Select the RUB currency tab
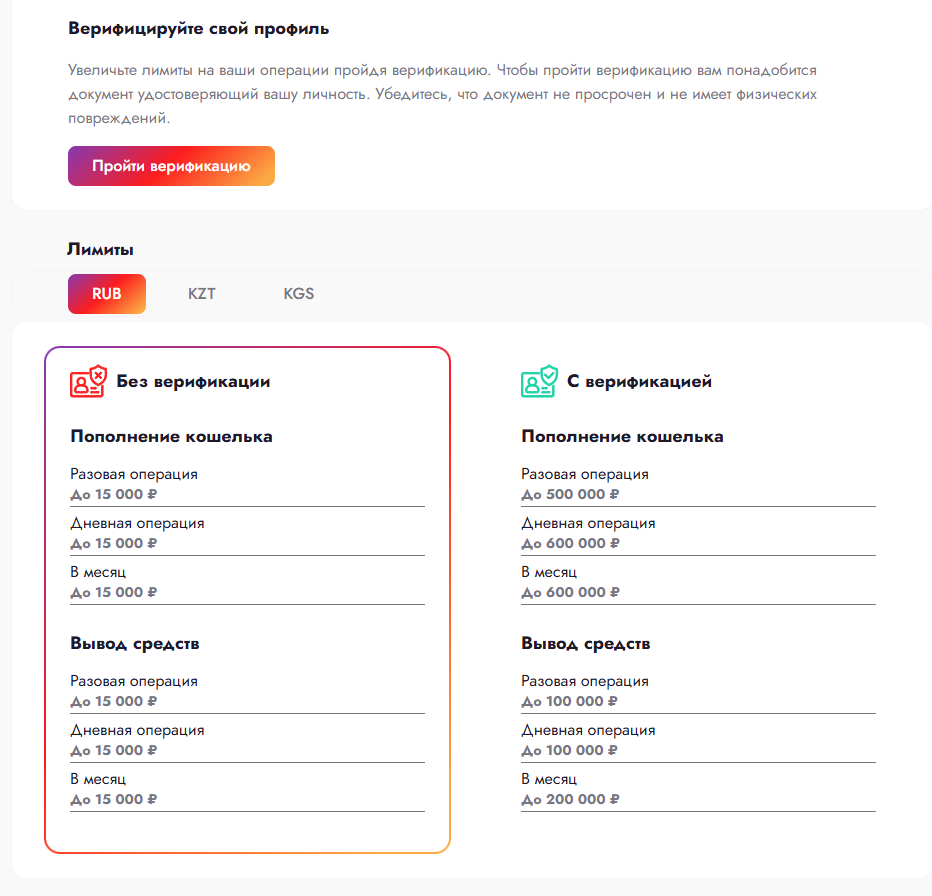Viewport: 932px width, 896px height. tap(107, 294)
